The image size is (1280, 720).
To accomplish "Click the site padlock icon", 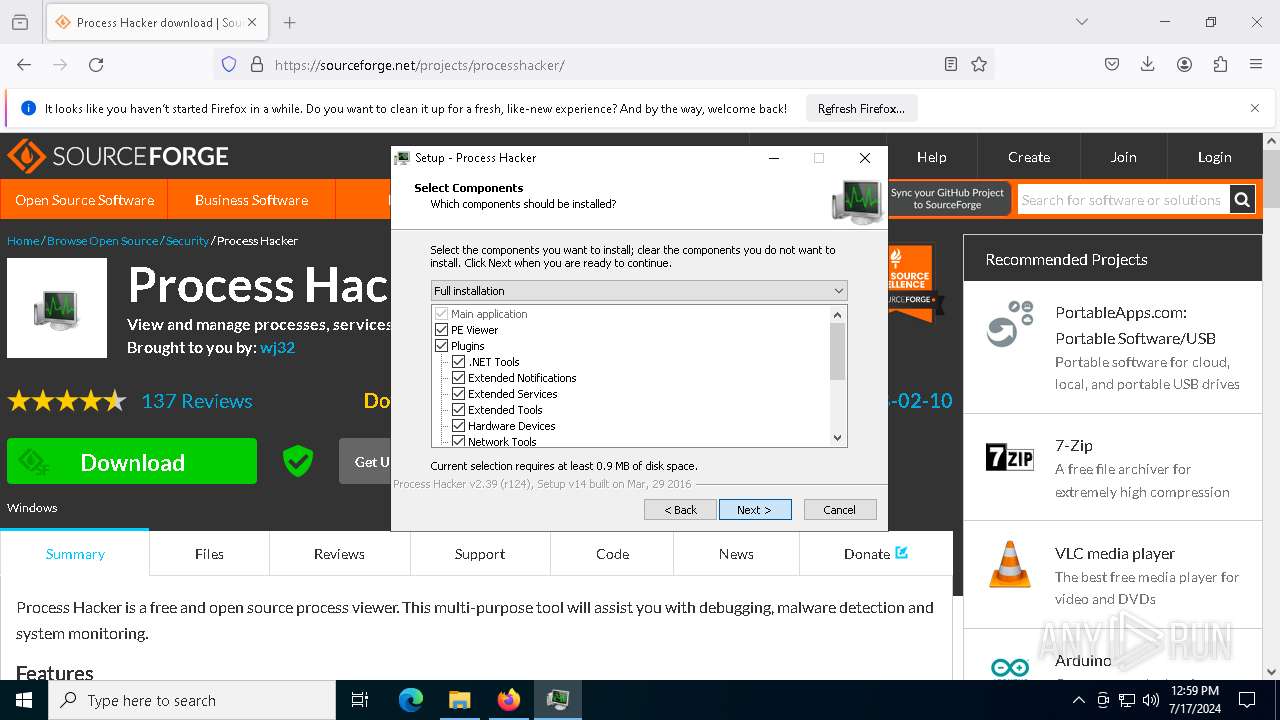I will (x=257, y=64).
